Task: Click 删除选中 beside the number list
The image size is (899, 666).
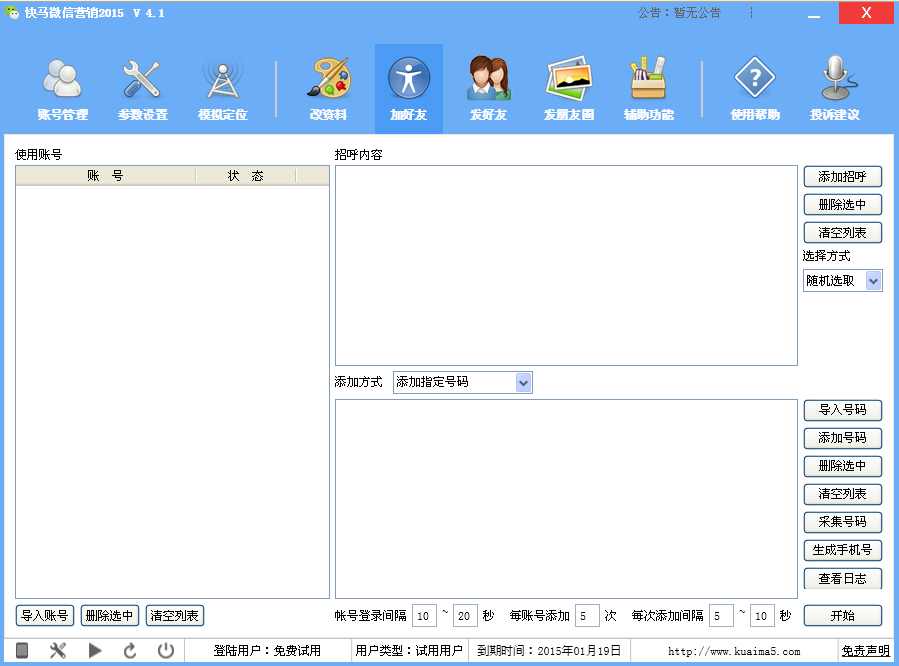Action: click(x=842, y=466)
